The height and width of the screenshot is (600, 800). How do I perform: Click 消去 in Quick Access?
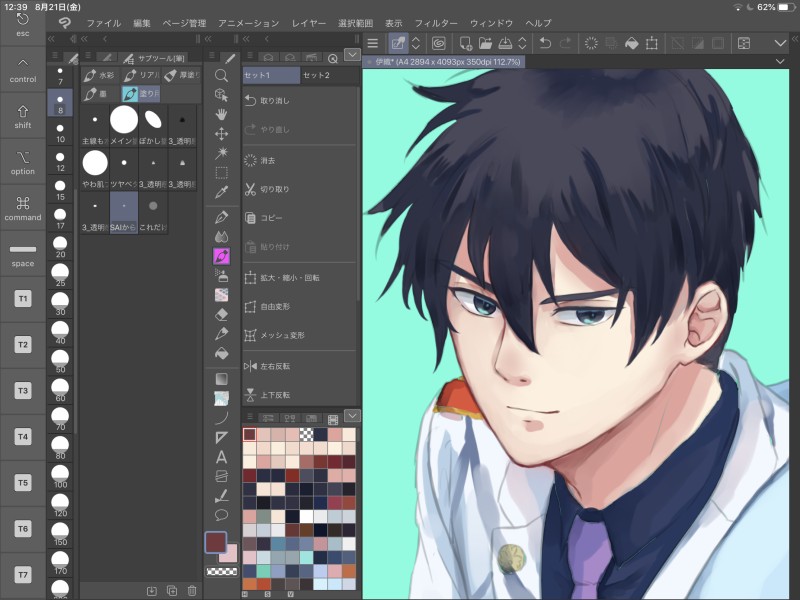(300, 160)
